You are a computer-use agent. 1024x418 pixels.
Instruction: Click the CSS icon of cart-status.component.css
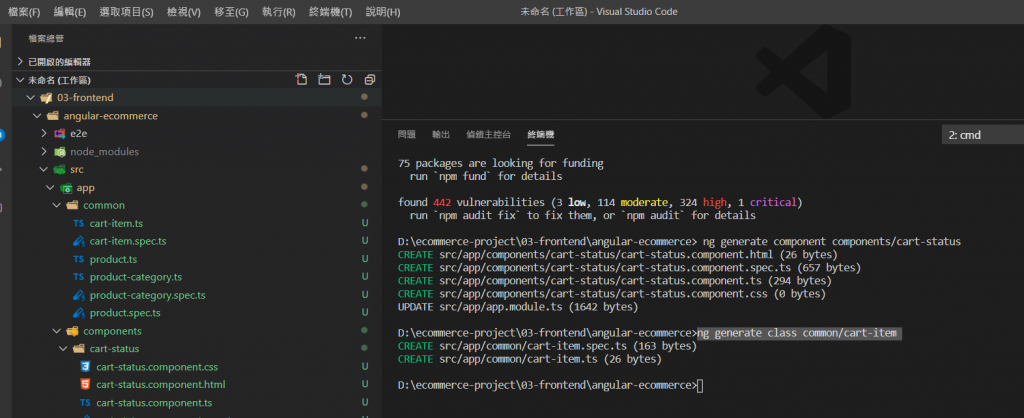(x=85, y=366)
